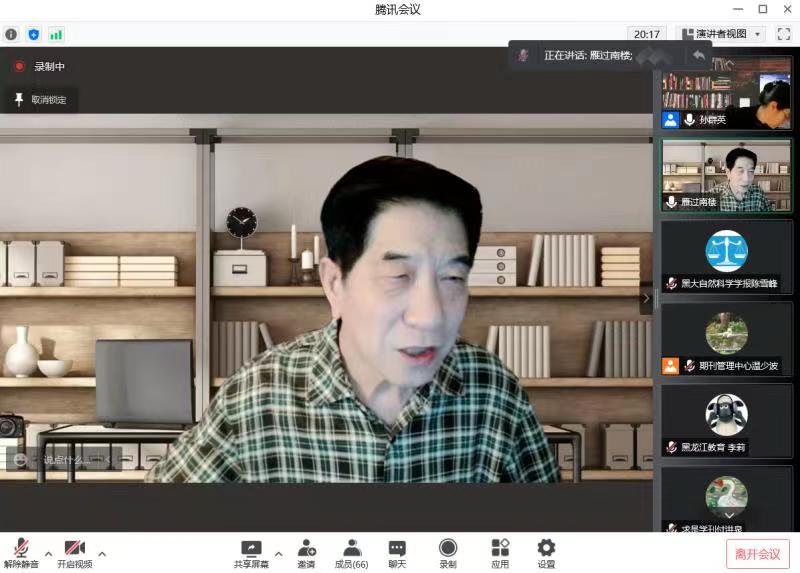Open 设置 settings gear

[x=546, y=551]
